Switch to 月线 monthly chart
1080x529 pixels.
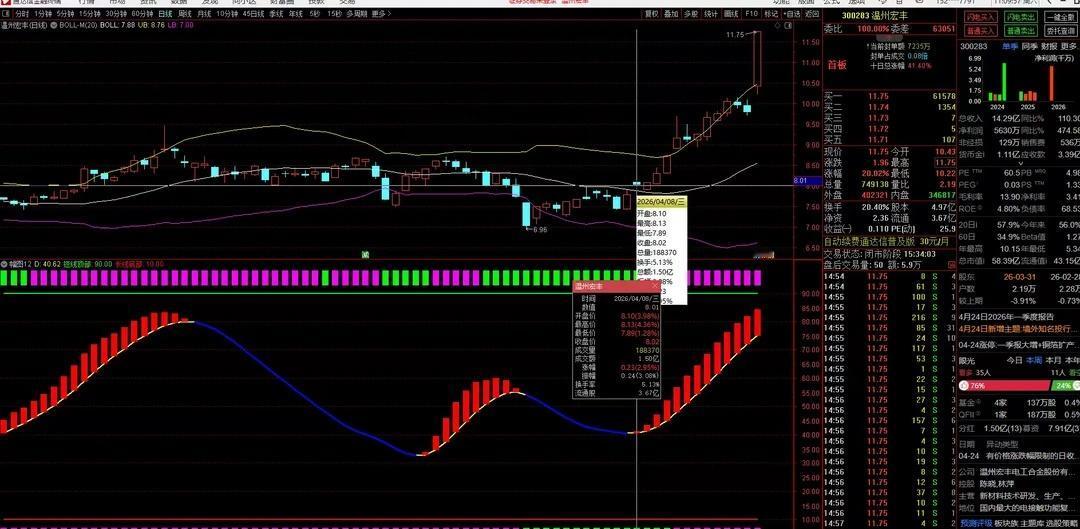[x=204, y=13]
